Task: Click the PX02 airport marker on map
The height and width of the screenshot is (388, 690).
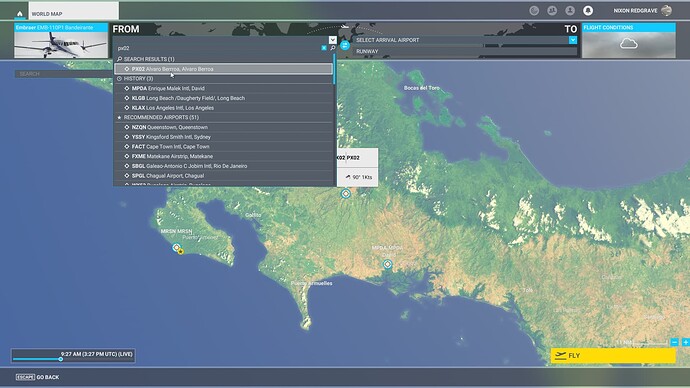Action: click(346, 194)
